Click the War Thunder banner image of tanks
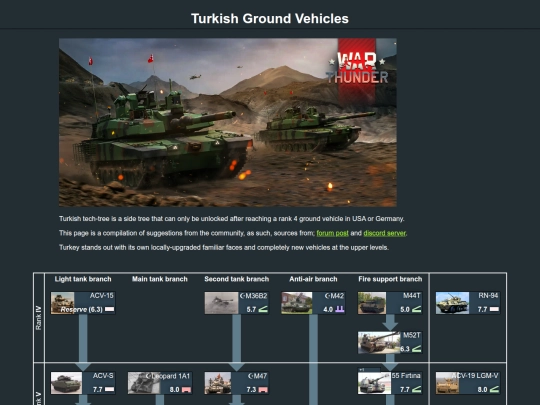The image size is (540, 405). [228, 122]
